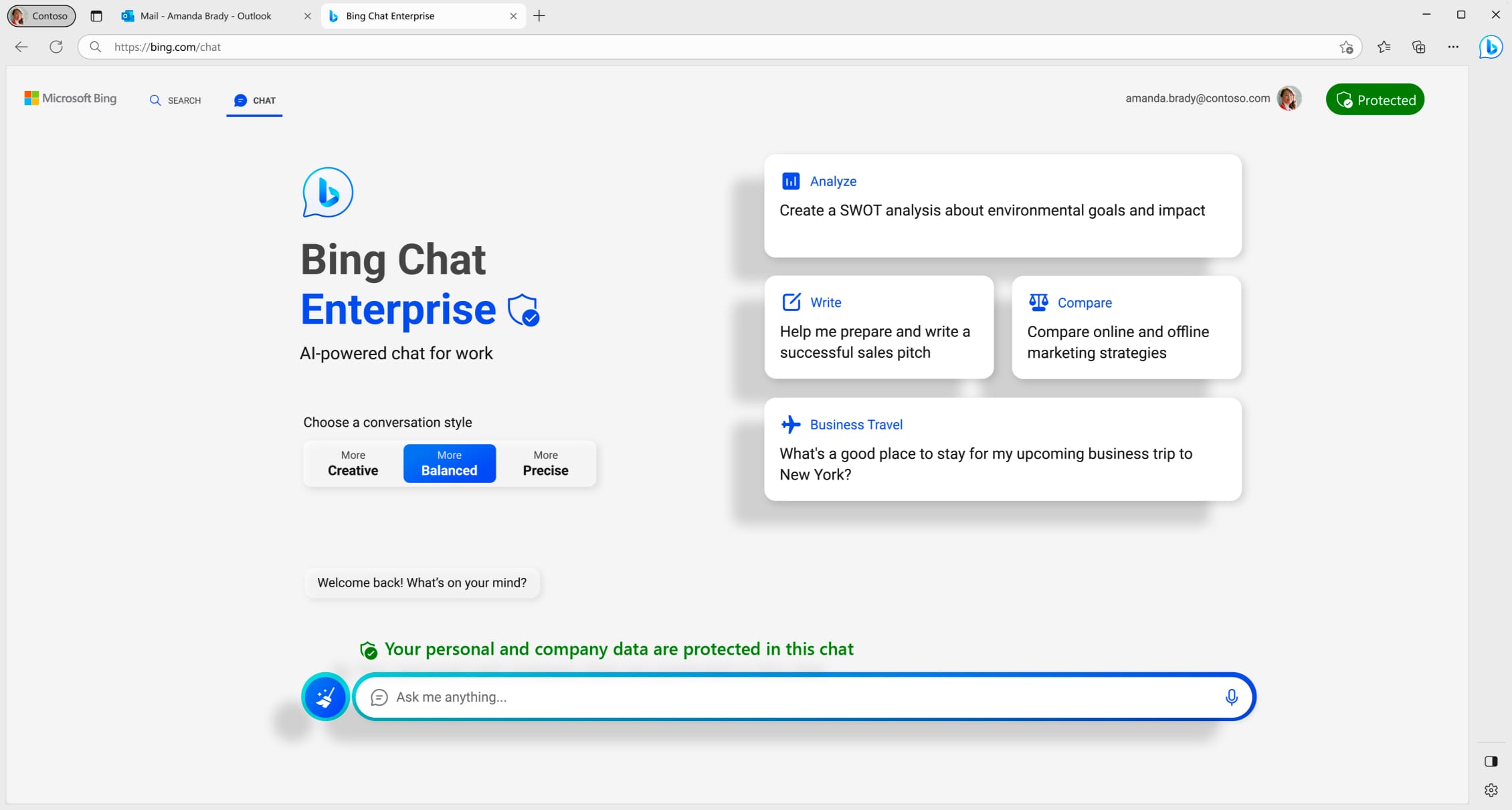1512x810 pixels.
Task: Open the sidebar settings gear
Action: (1491, 790)
